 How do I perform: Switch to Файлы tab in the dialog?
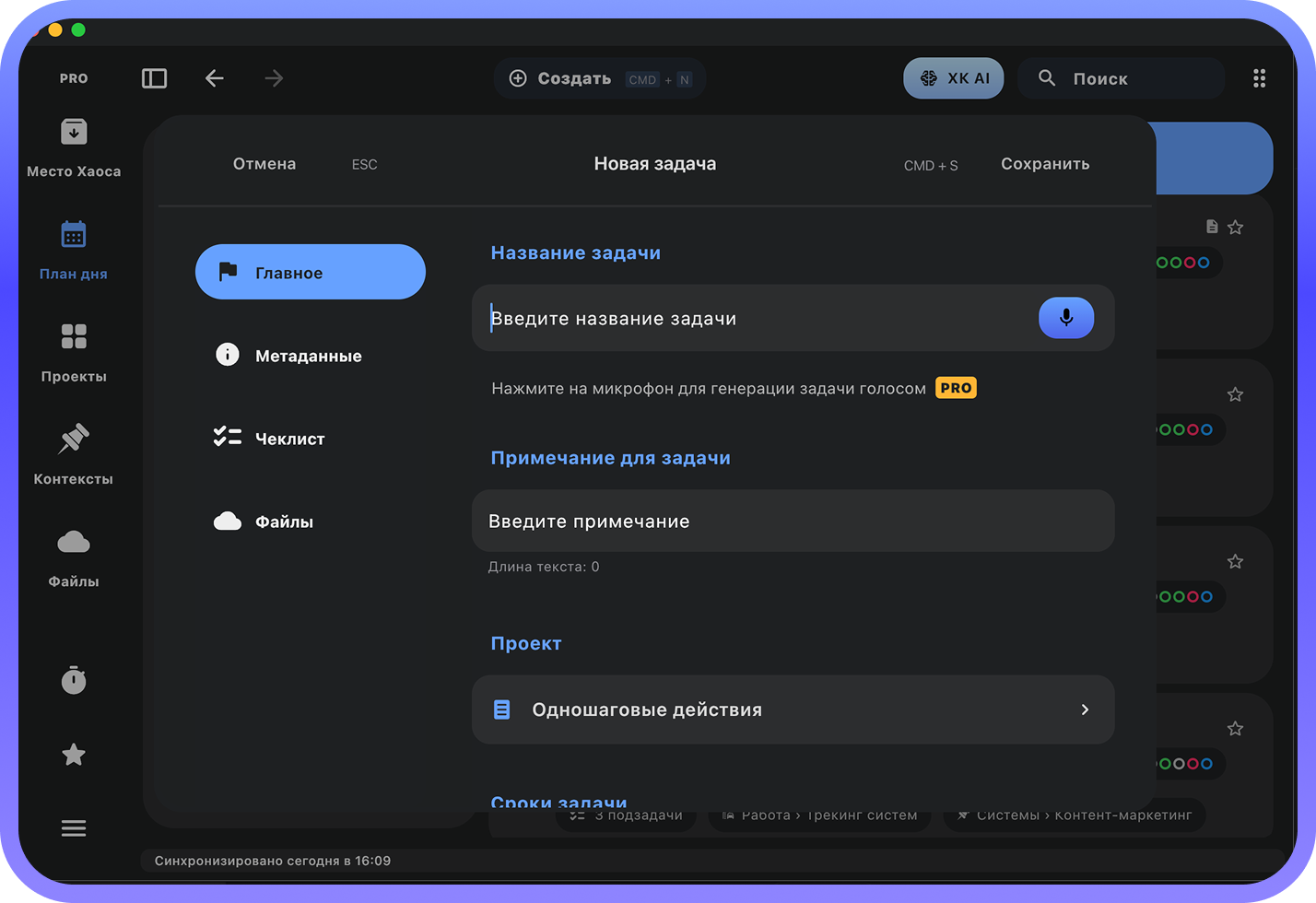(311, 522)
